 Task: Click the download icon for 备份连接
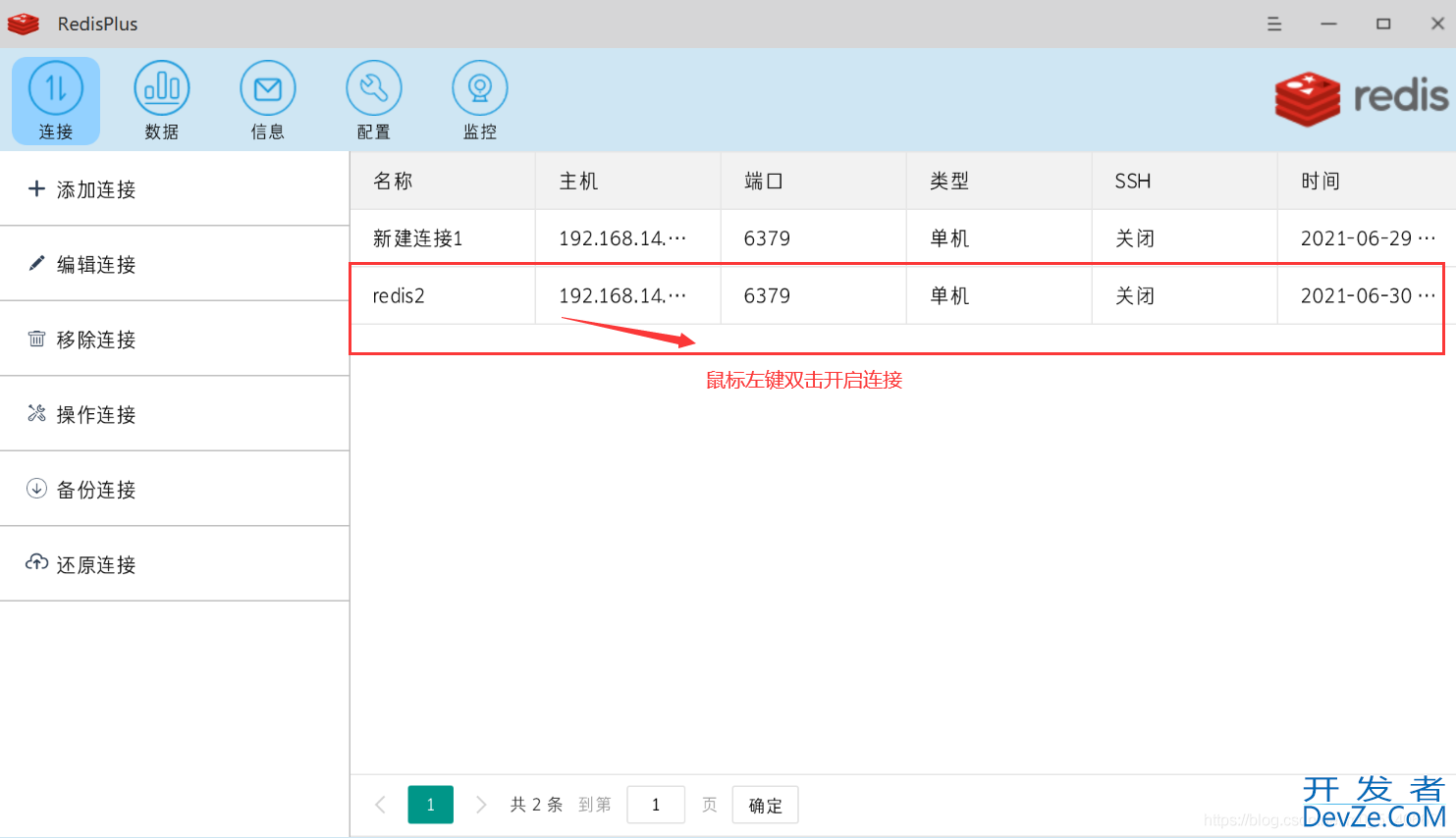tap(36, 489)
